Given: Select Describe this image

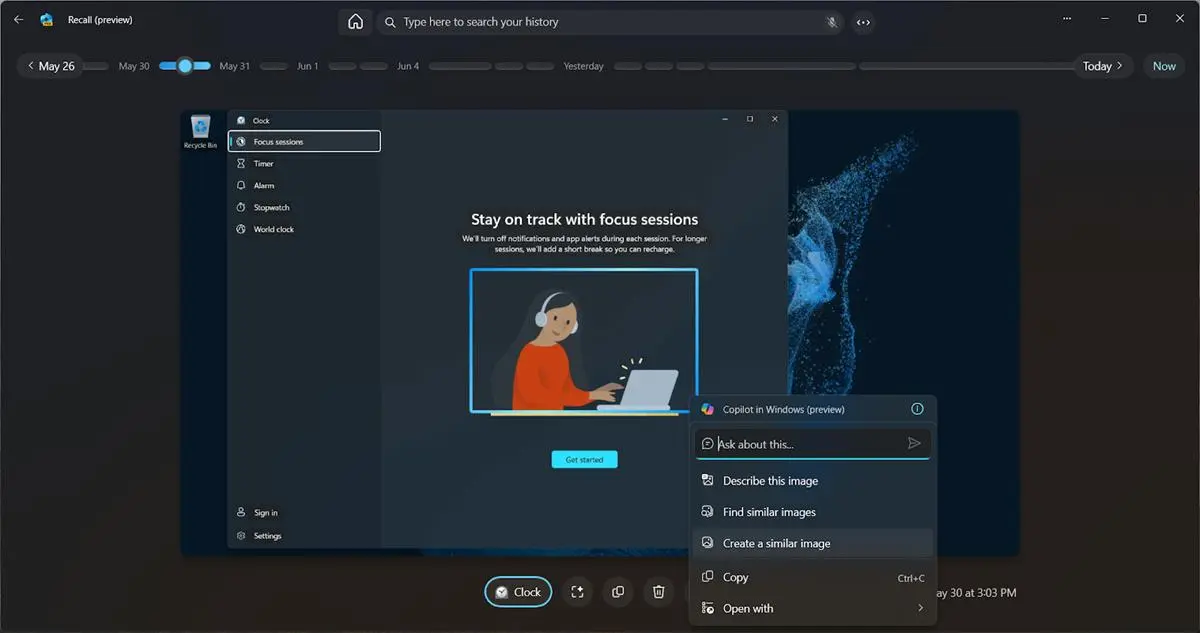Looking at the screenshot, I should (x=770, y=481).
